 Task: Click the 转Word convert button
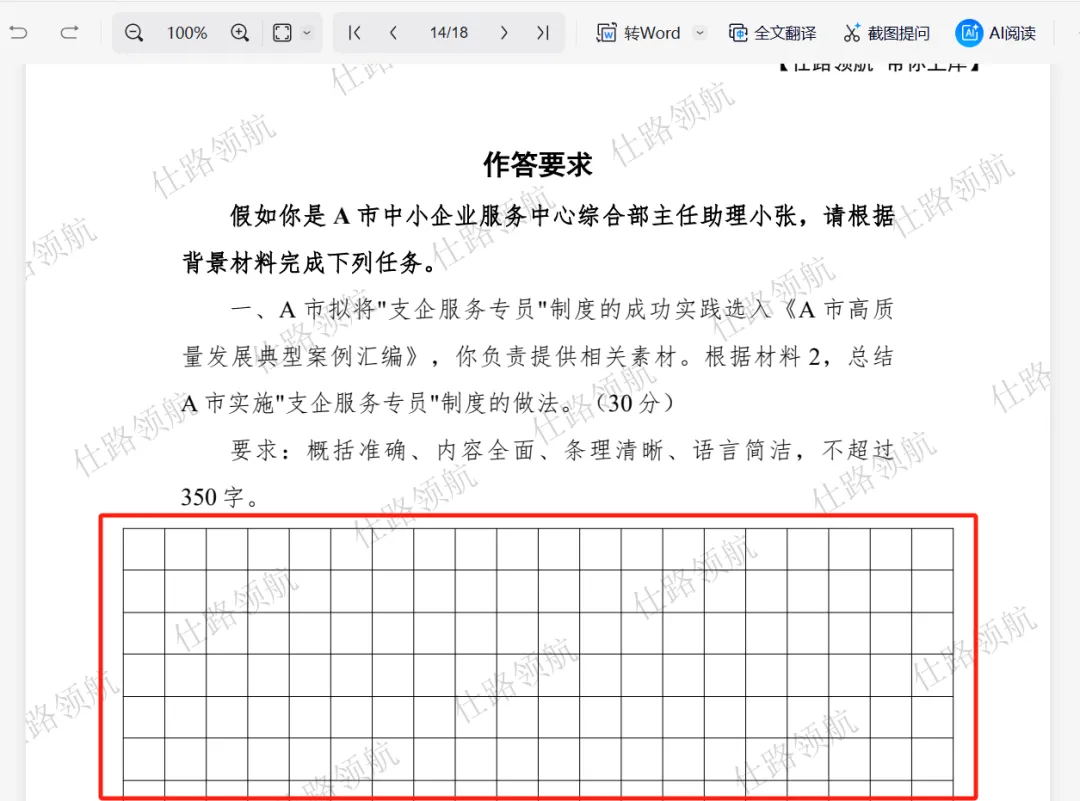click(638, 32)
